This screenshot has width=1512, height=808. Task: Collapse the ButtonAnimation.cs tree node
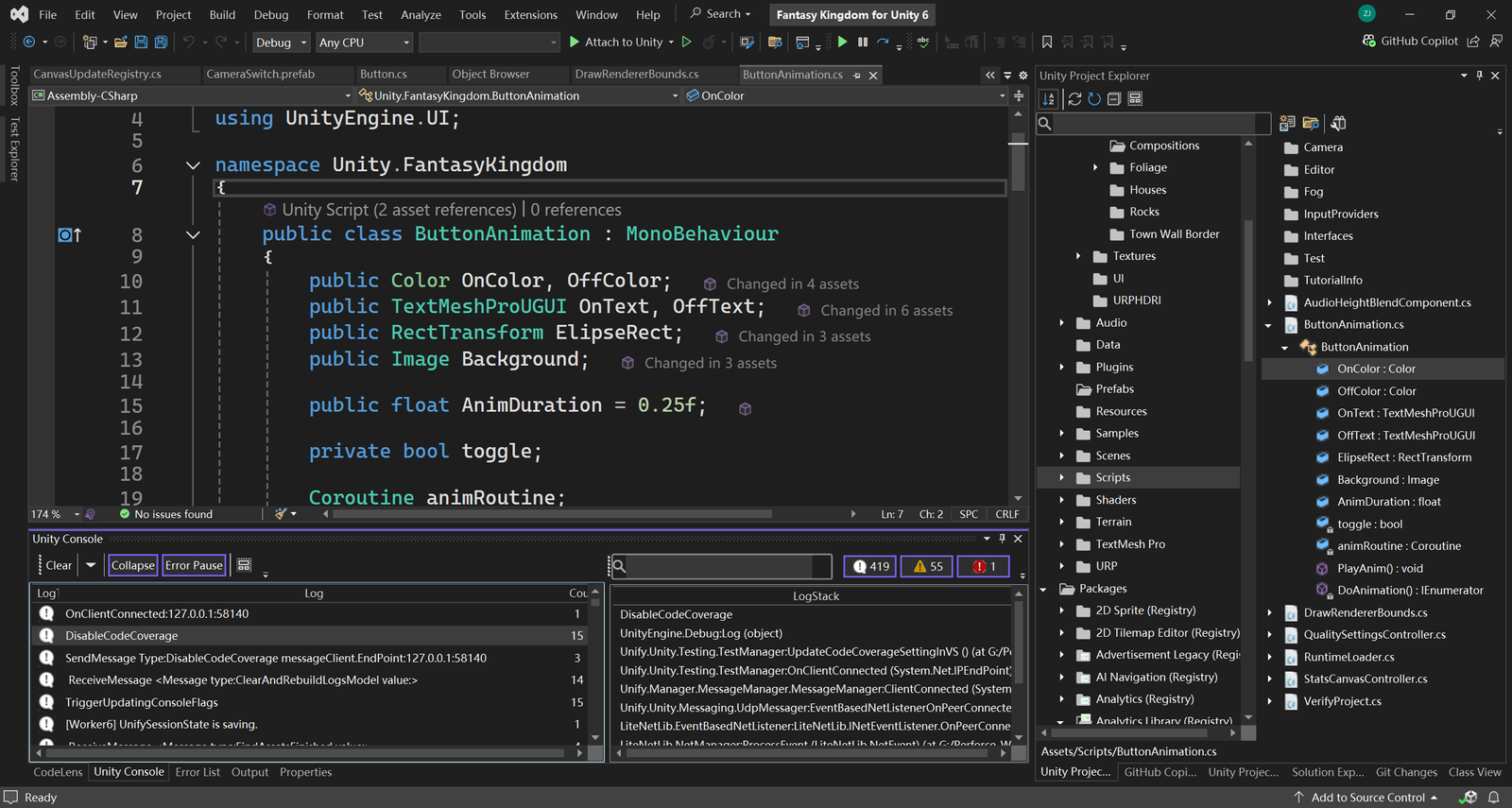tap(1268, 325)
